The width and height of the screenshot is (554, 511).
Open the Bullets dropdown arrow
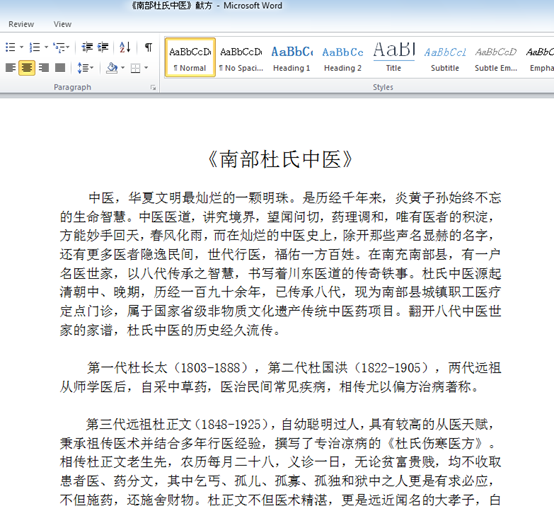point(21,47)
